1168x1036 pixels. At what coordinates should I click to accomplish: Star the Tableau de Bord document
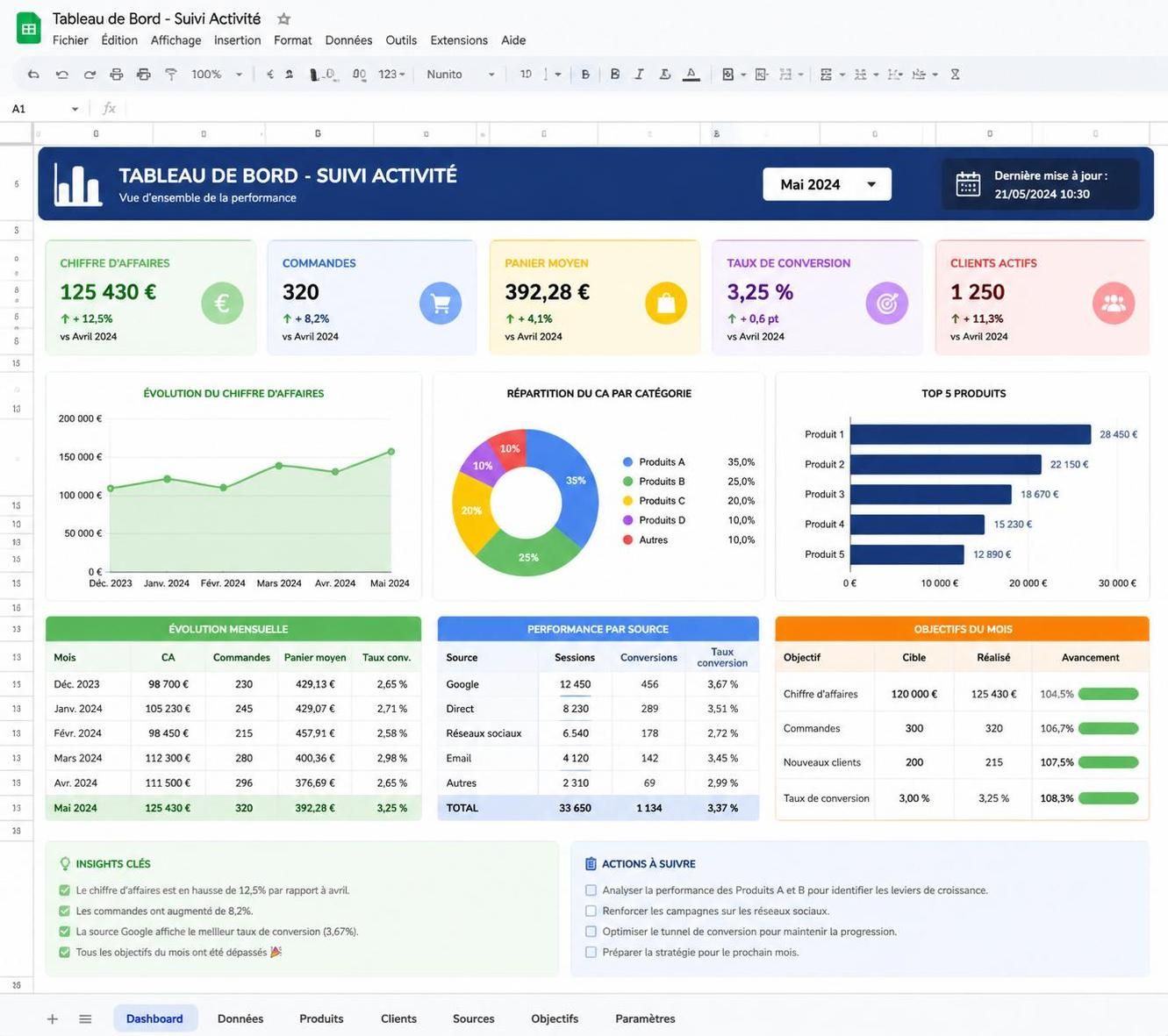(283, 18)
